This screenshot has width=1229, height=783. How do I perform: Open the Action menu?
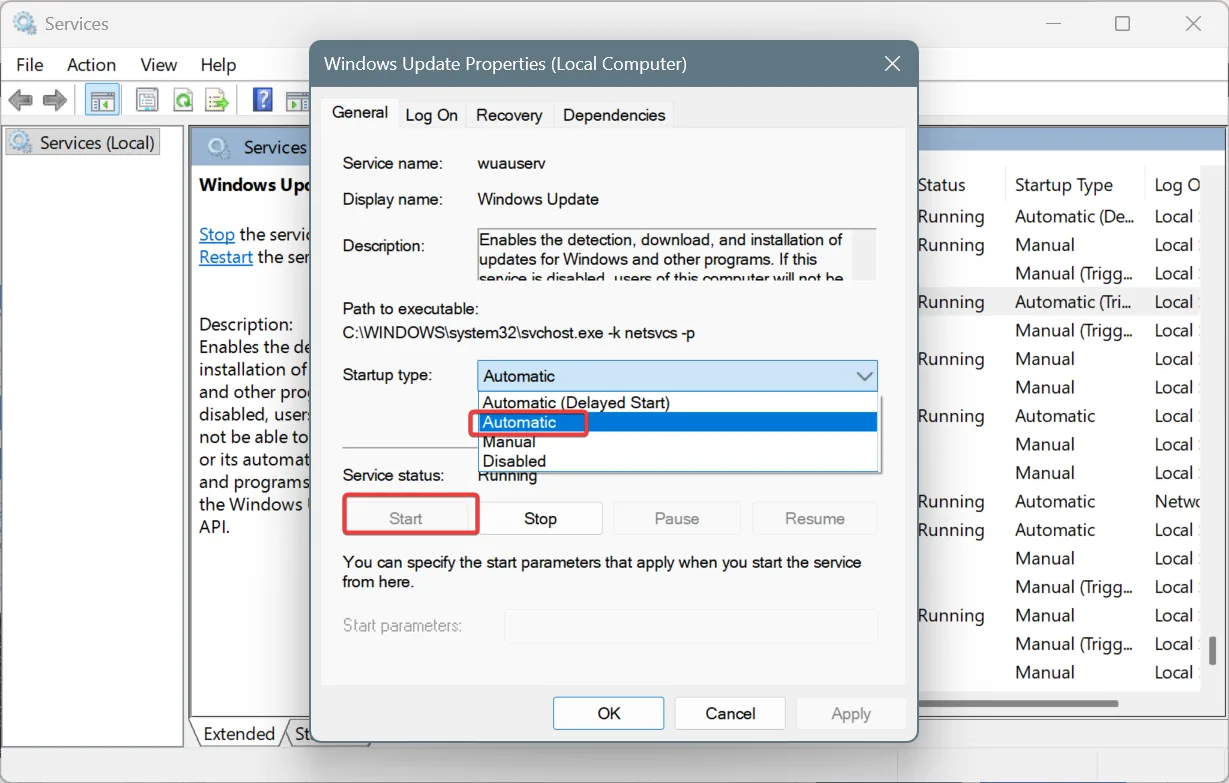pyautogui.click(x=91, y=64)
